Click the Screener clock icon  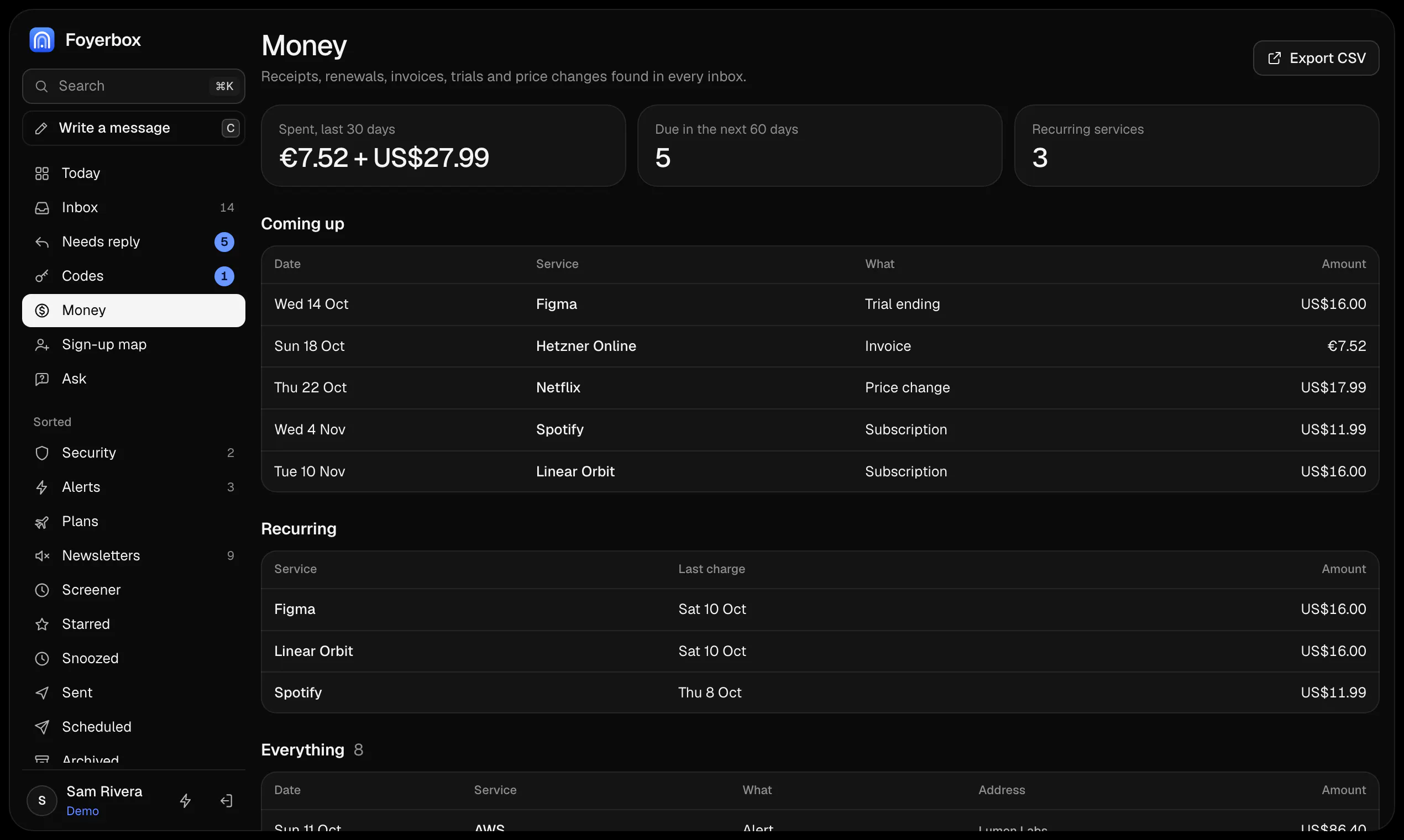tap(42, 590)
